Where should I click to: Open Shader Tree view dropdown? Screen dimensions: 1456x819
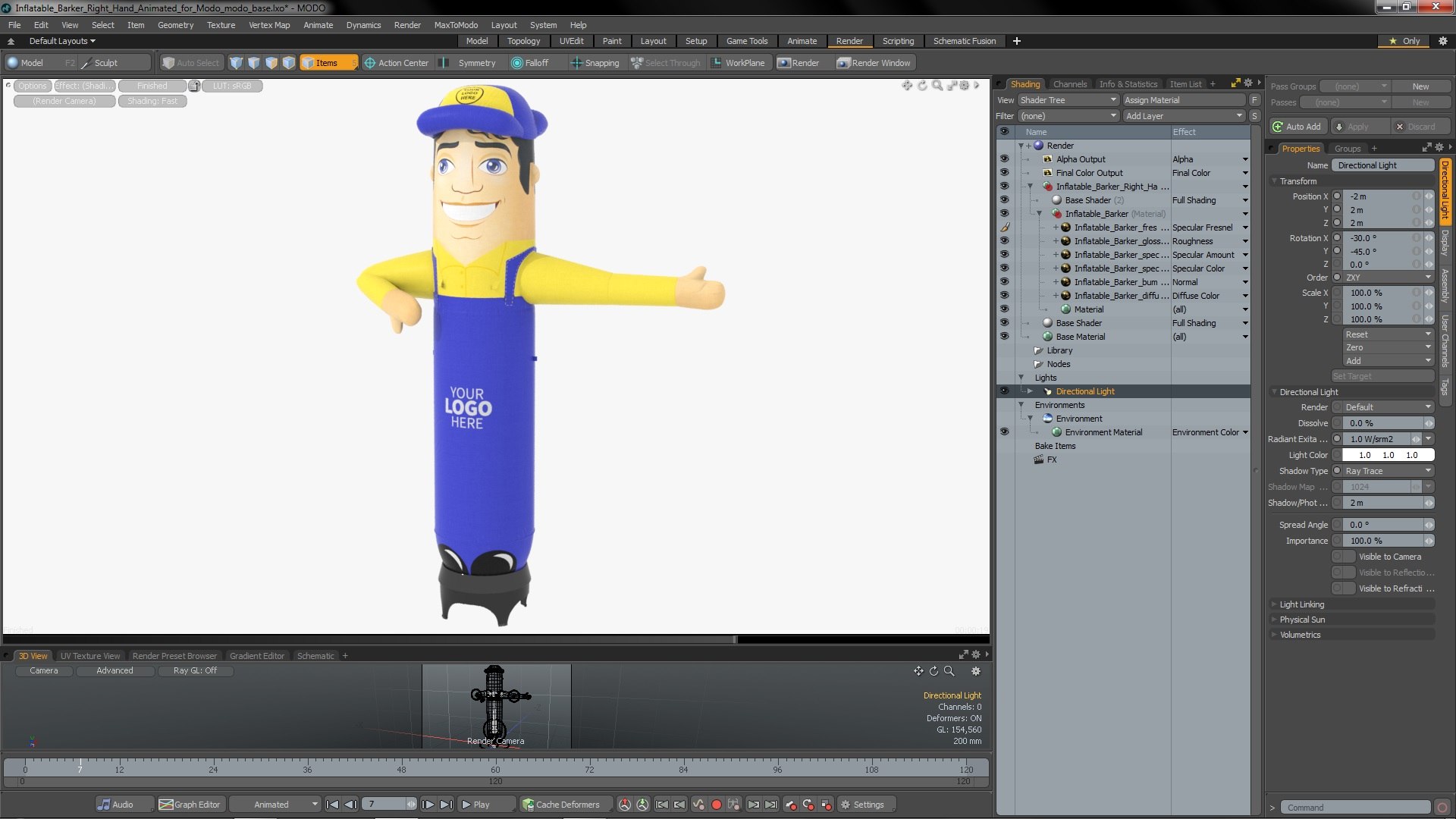(1068, 100)
